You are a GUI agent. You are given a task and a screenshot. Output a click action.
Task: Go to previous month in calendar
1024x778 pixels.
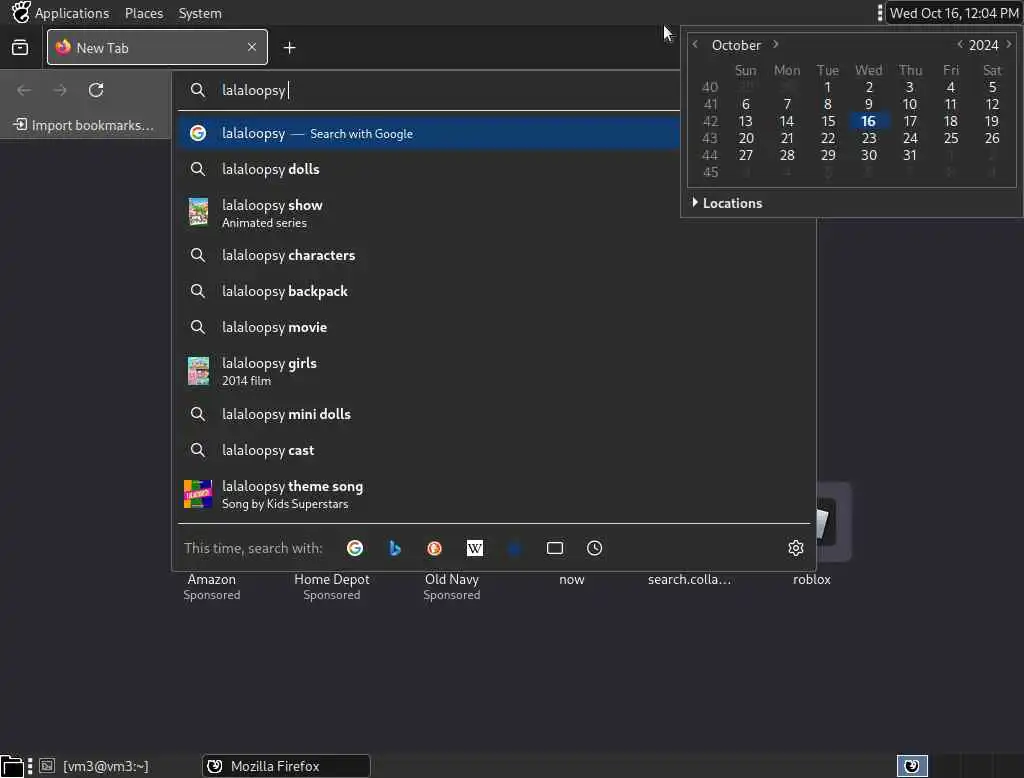click(x=695, y=44)
